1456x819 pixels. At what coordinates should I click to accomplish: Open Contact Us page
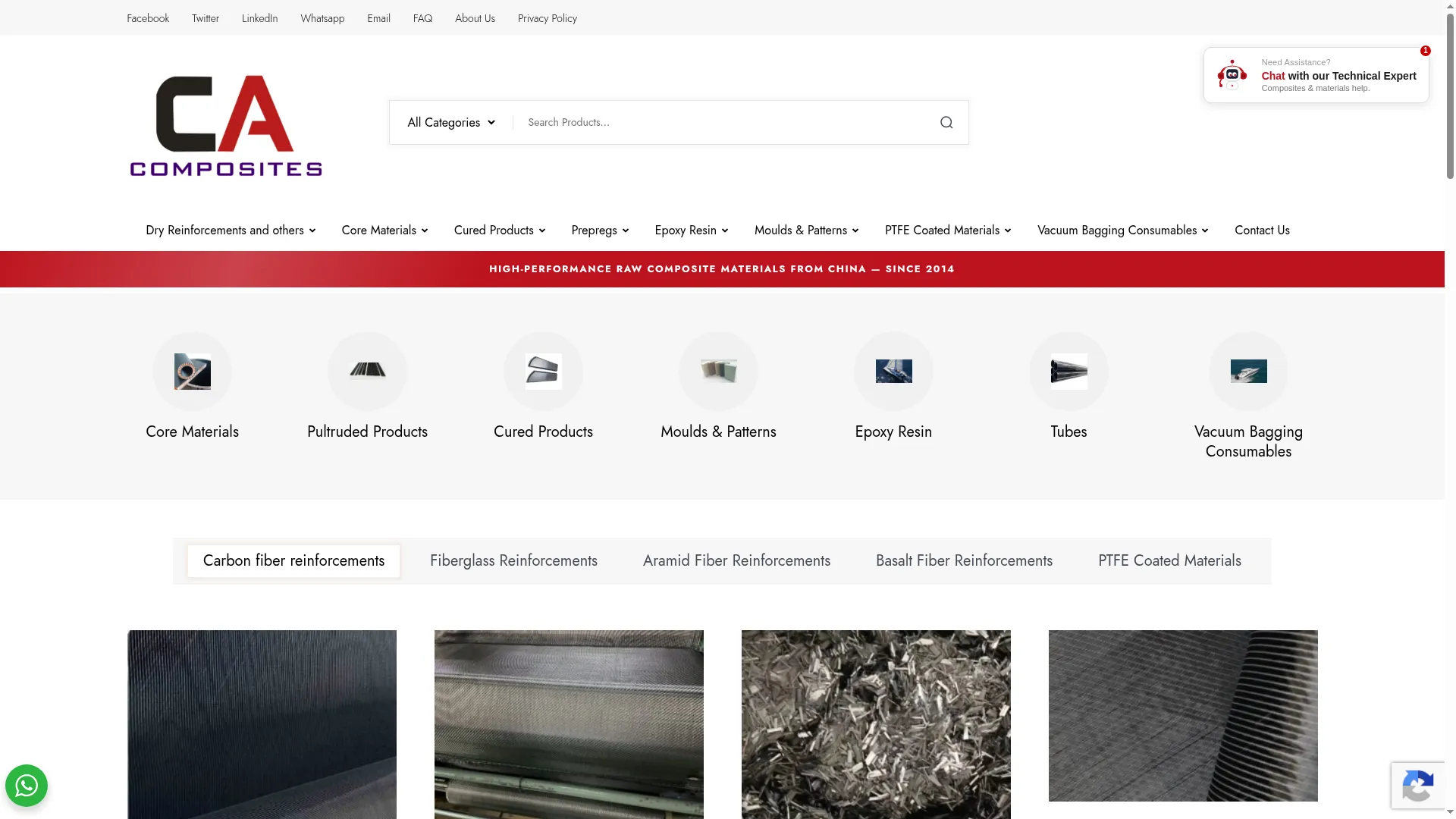(x=1262, y=230)
